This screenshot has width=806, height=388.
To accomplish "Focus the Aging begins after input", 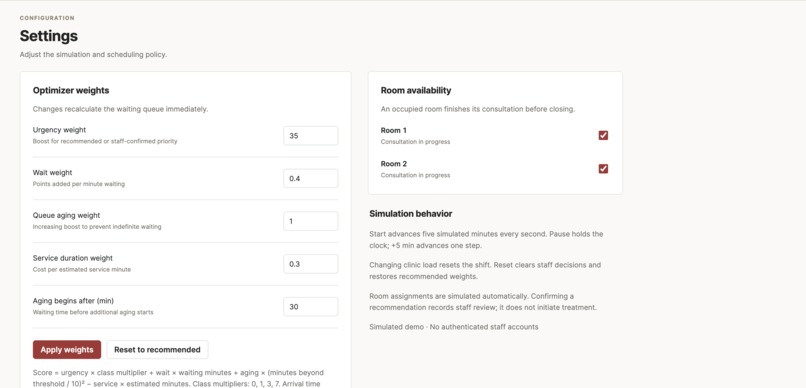I will coord(310,306).
